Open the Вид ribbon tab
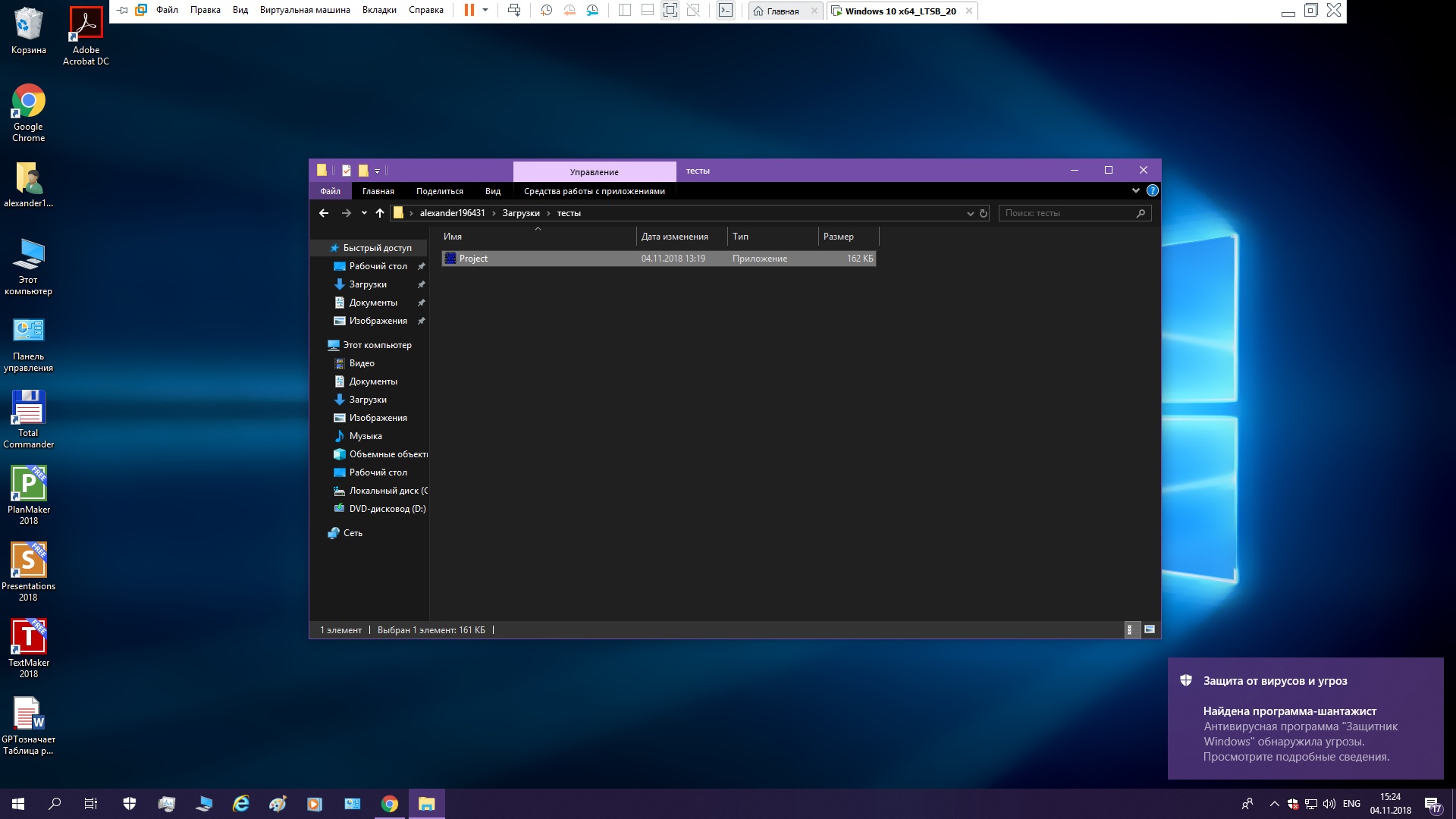This screenshot has width=1456, height=819. (492, 191)
